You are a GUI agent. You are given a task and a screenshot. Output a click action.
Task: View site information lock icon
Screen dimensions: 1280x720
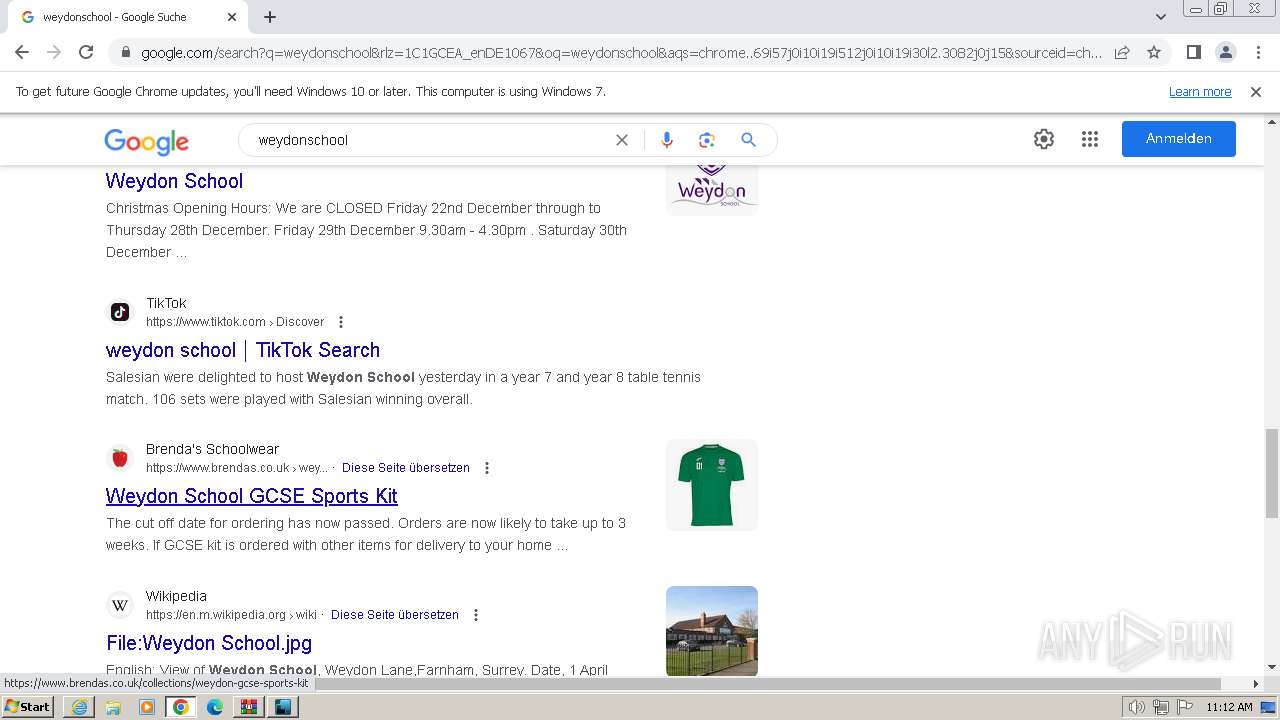pyautogui.click(x=126, y=53)
